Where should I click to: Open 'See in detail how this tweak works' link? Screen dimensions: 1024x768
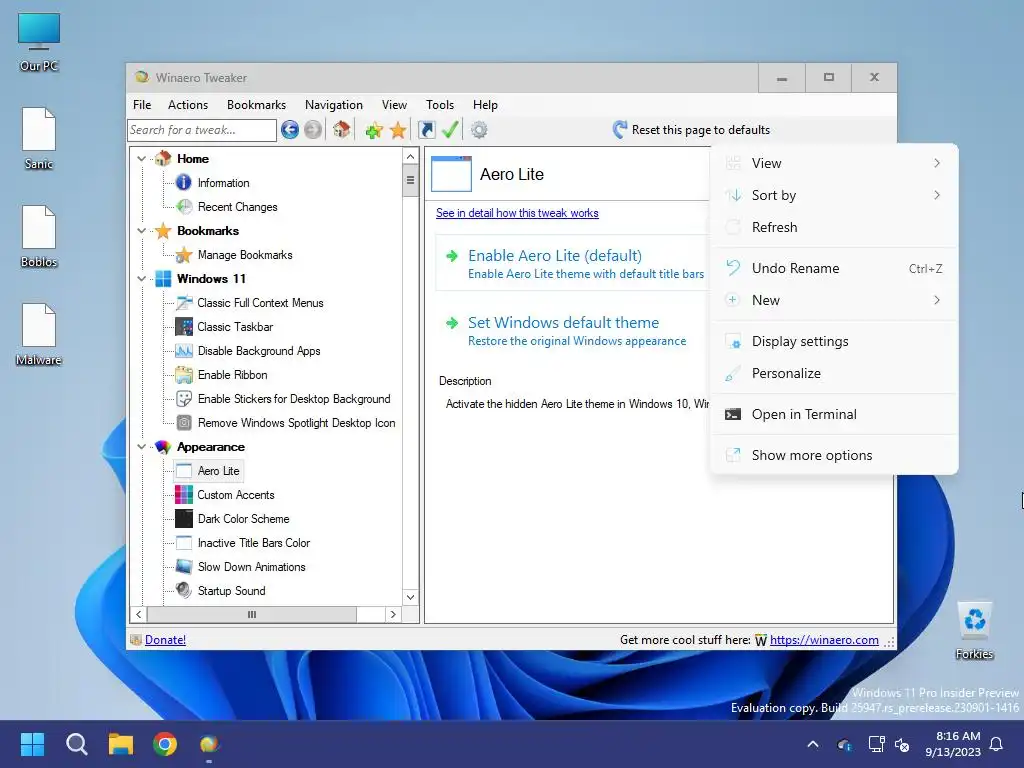coord(517,213)
